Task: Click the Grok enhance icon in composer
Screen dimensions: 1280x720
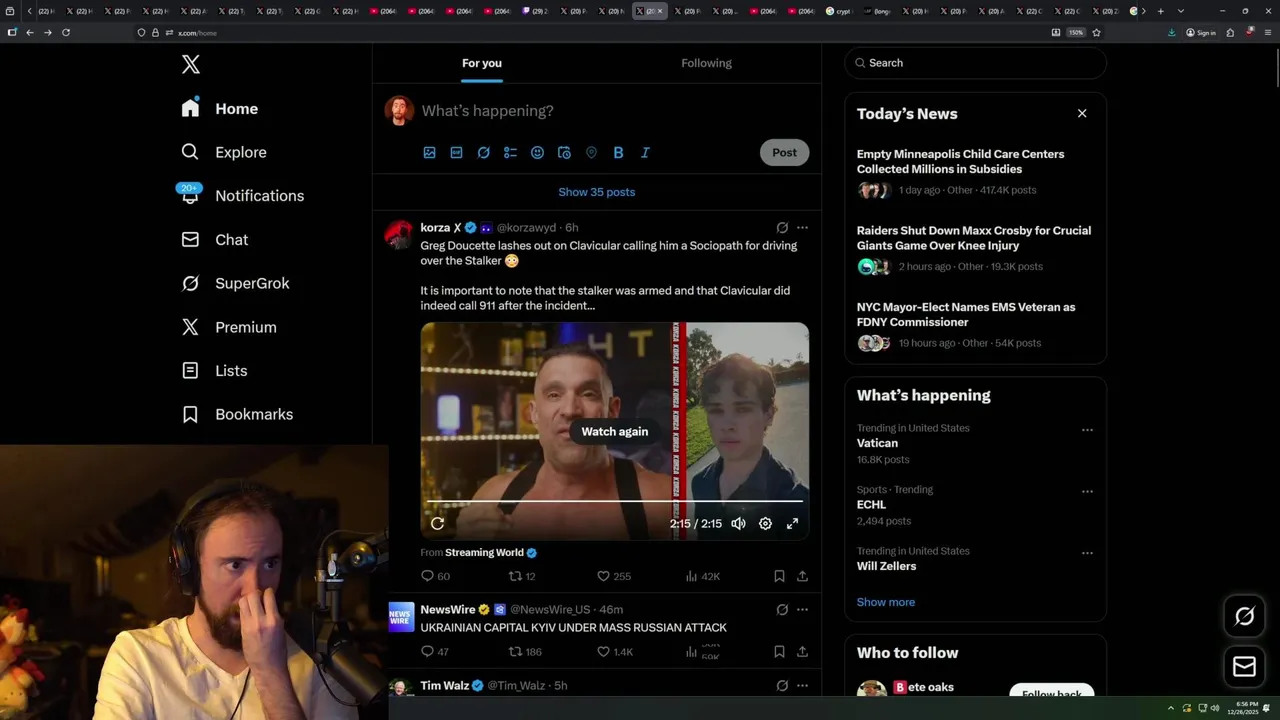Action: coord(483,153)
